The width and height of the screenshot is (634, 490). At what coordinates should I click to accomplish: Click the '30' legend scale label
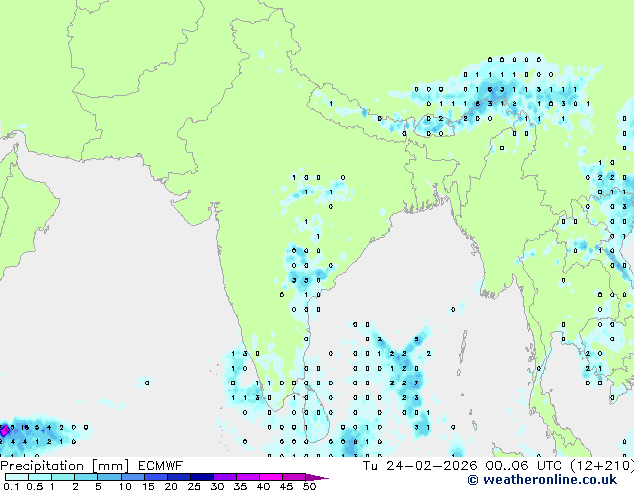coord(217,486)
